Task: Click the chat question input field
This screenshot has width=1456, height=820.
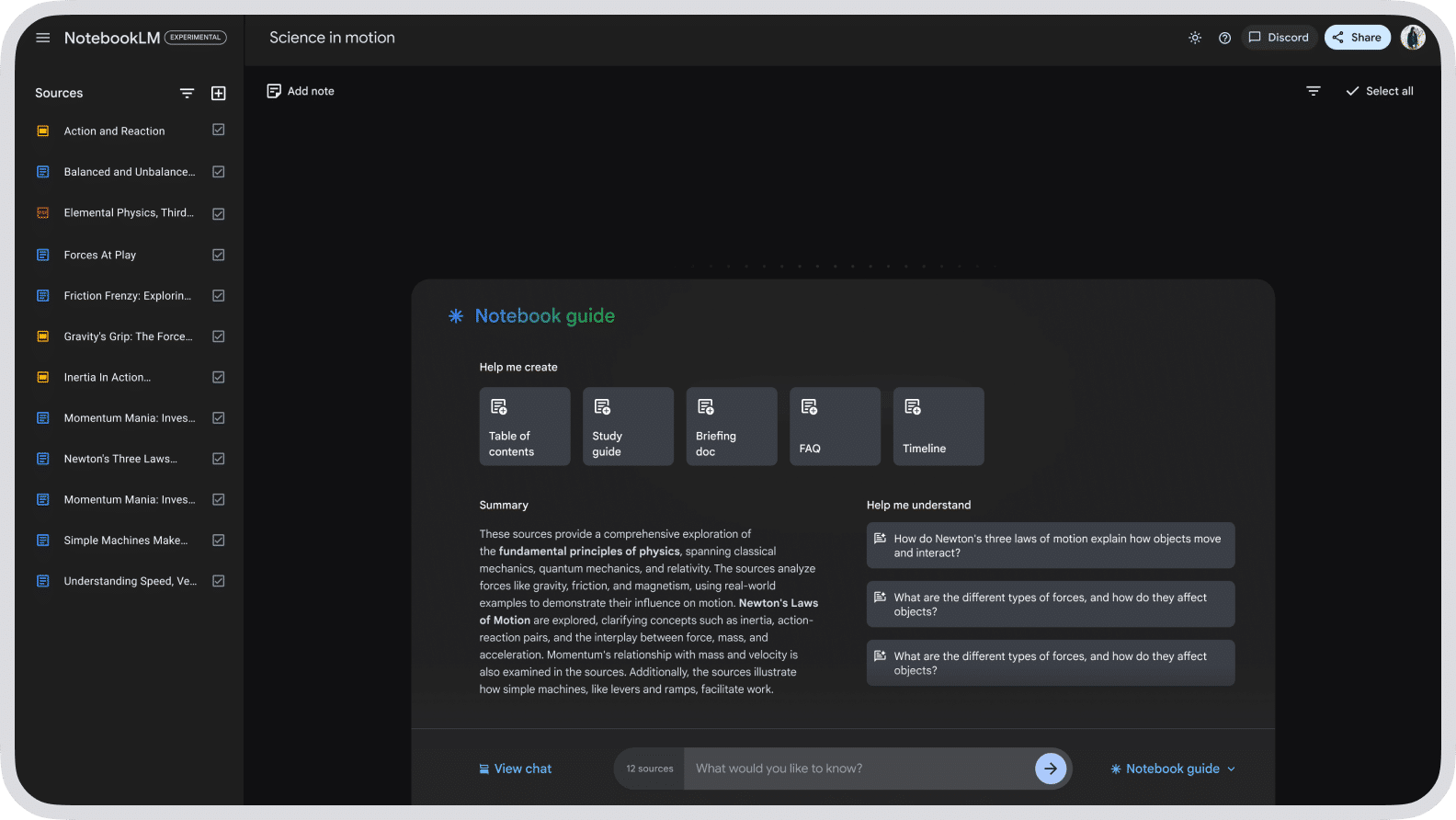Action: pos(859,769)
